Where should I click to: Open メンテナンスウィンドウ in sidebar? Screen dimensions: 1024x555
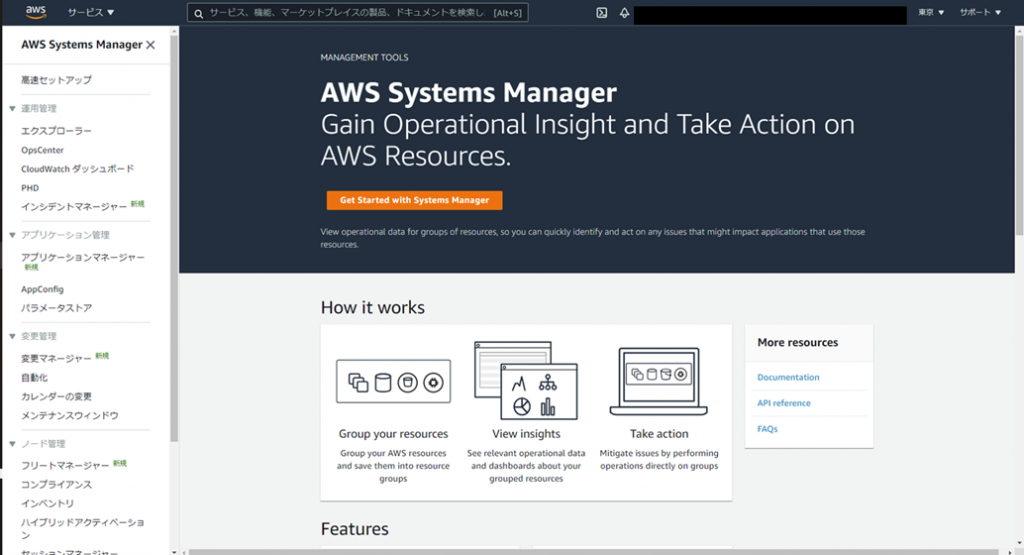click(x=69, y=415)
